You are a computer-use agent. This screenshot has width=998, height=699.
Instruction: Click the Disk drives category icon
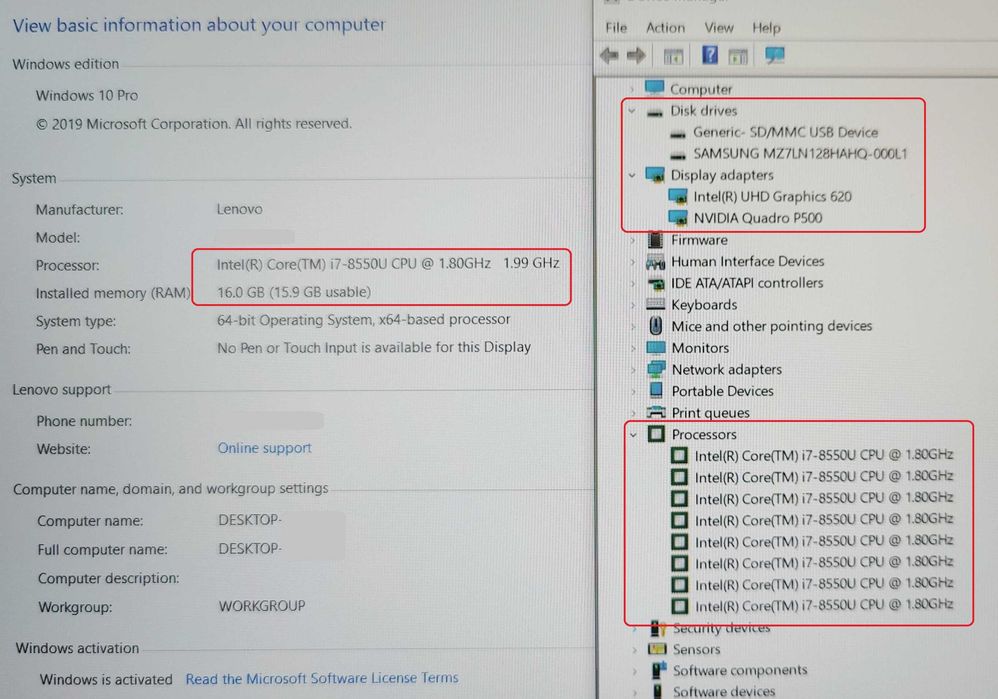(x=655, y=112)
